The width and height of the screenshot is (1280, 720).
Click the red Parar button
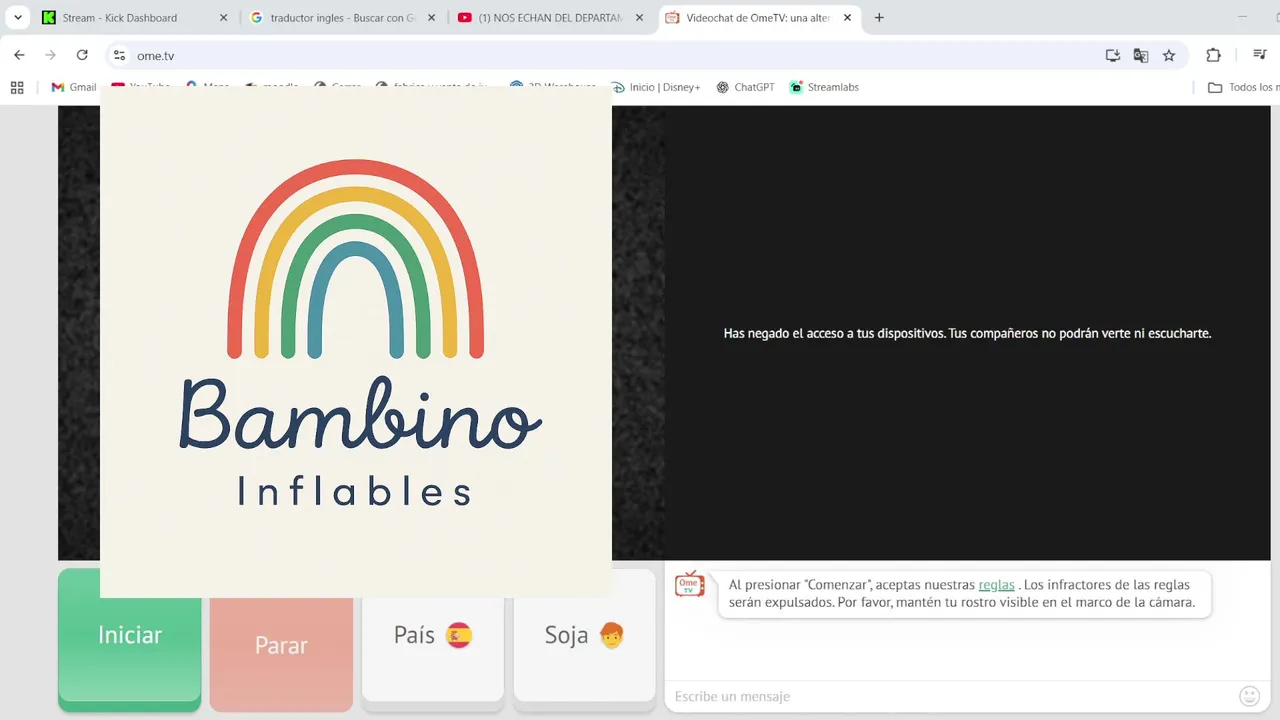(281, 645)
